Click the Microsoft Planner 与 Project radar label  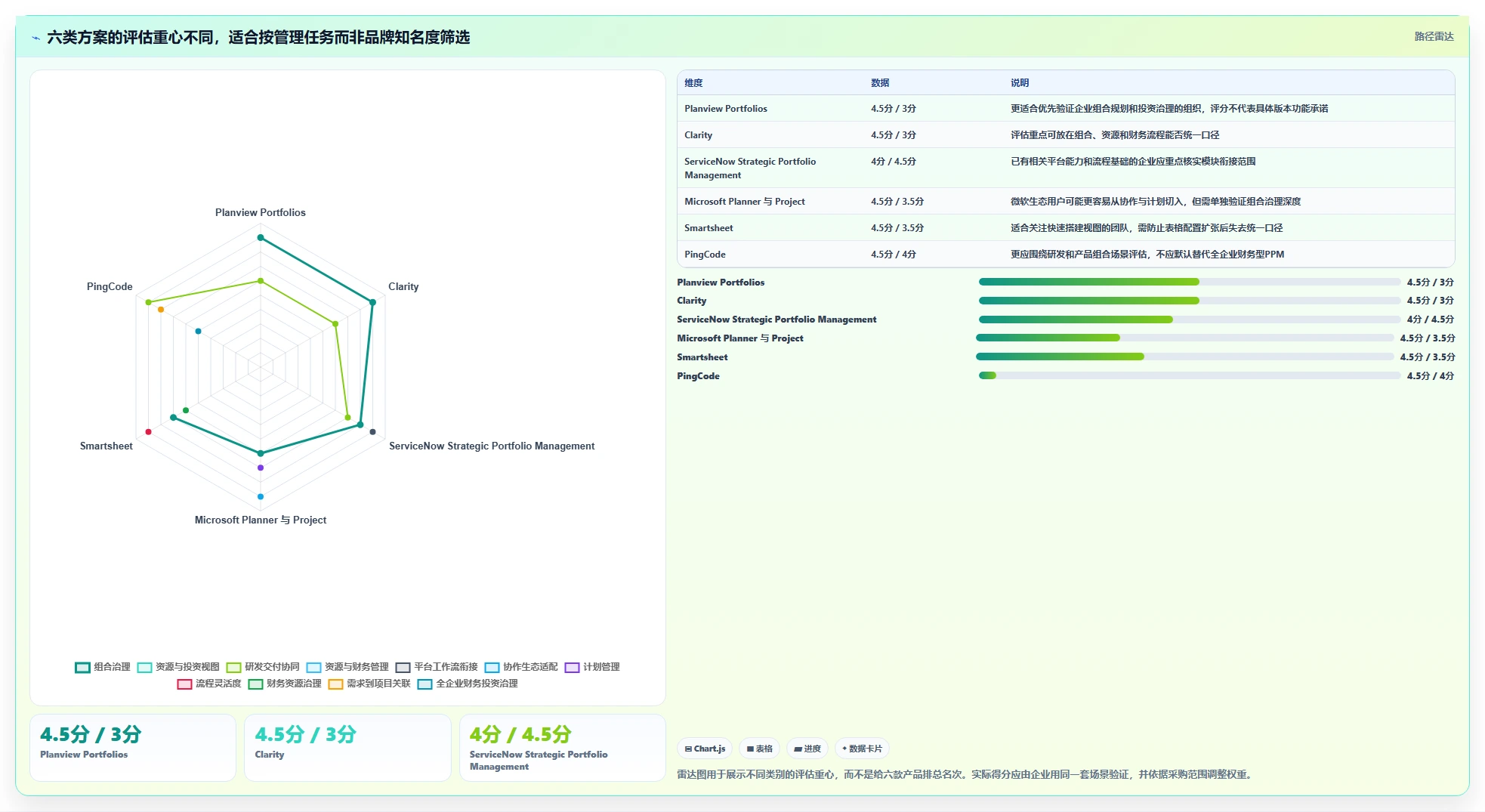click(x=261, y=520)
